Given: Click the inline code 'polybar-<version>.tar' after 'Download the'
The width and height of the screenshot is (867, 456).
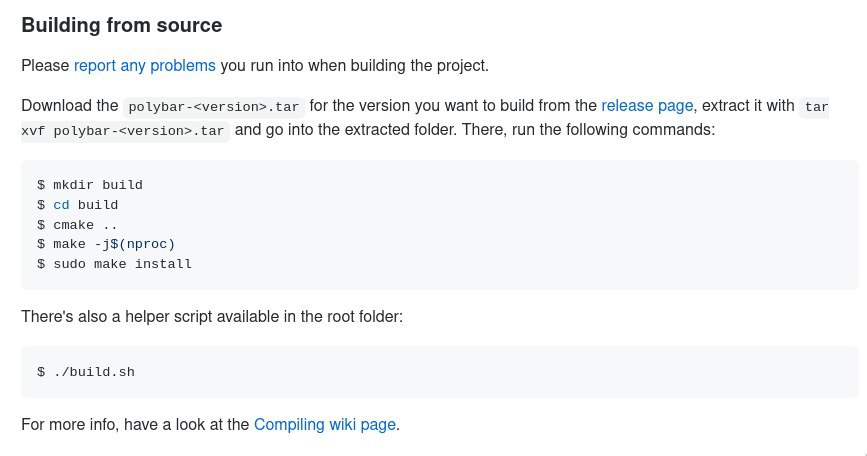Looking at the screenshot, I should (213, 107).
